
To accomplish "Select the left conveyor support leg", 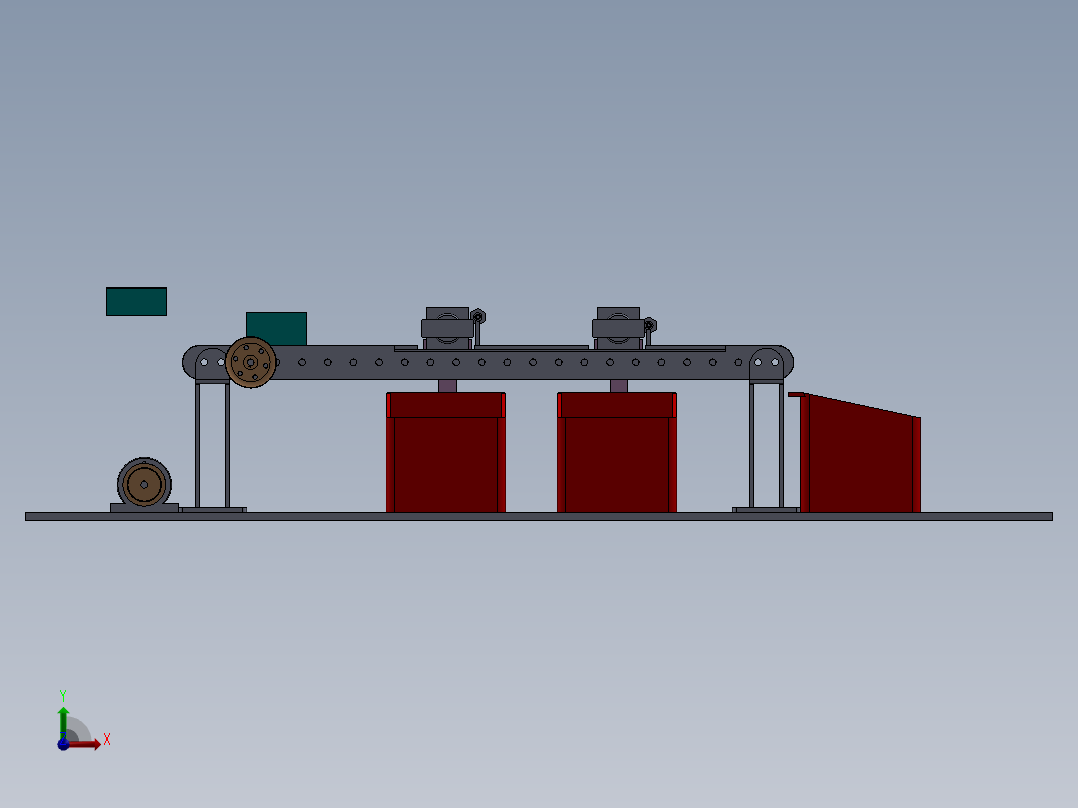I will point(212,446).
